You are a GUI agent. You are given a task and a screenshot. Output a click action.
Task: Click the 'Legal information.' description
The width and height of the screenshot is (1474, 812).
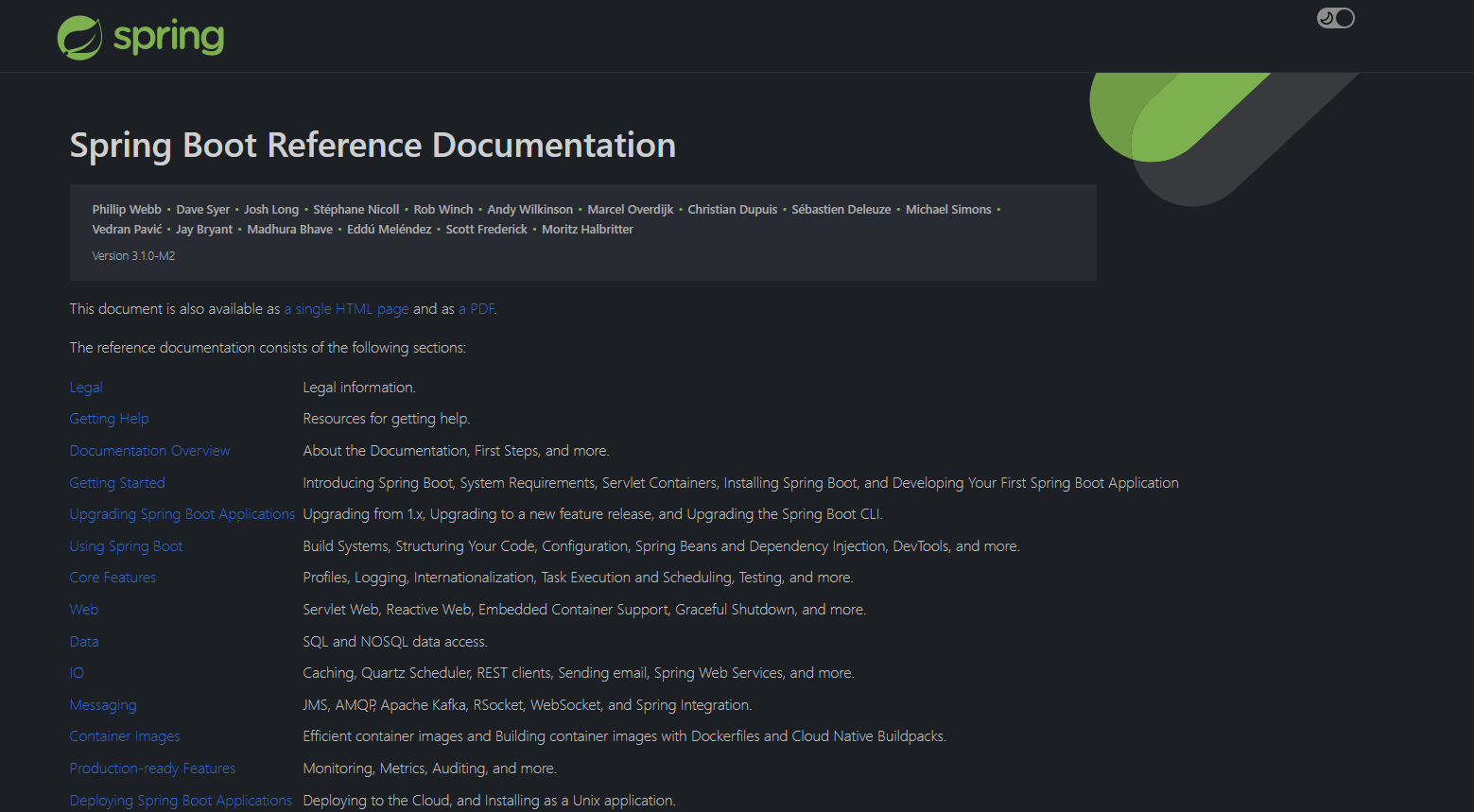(x=359, y=388)
